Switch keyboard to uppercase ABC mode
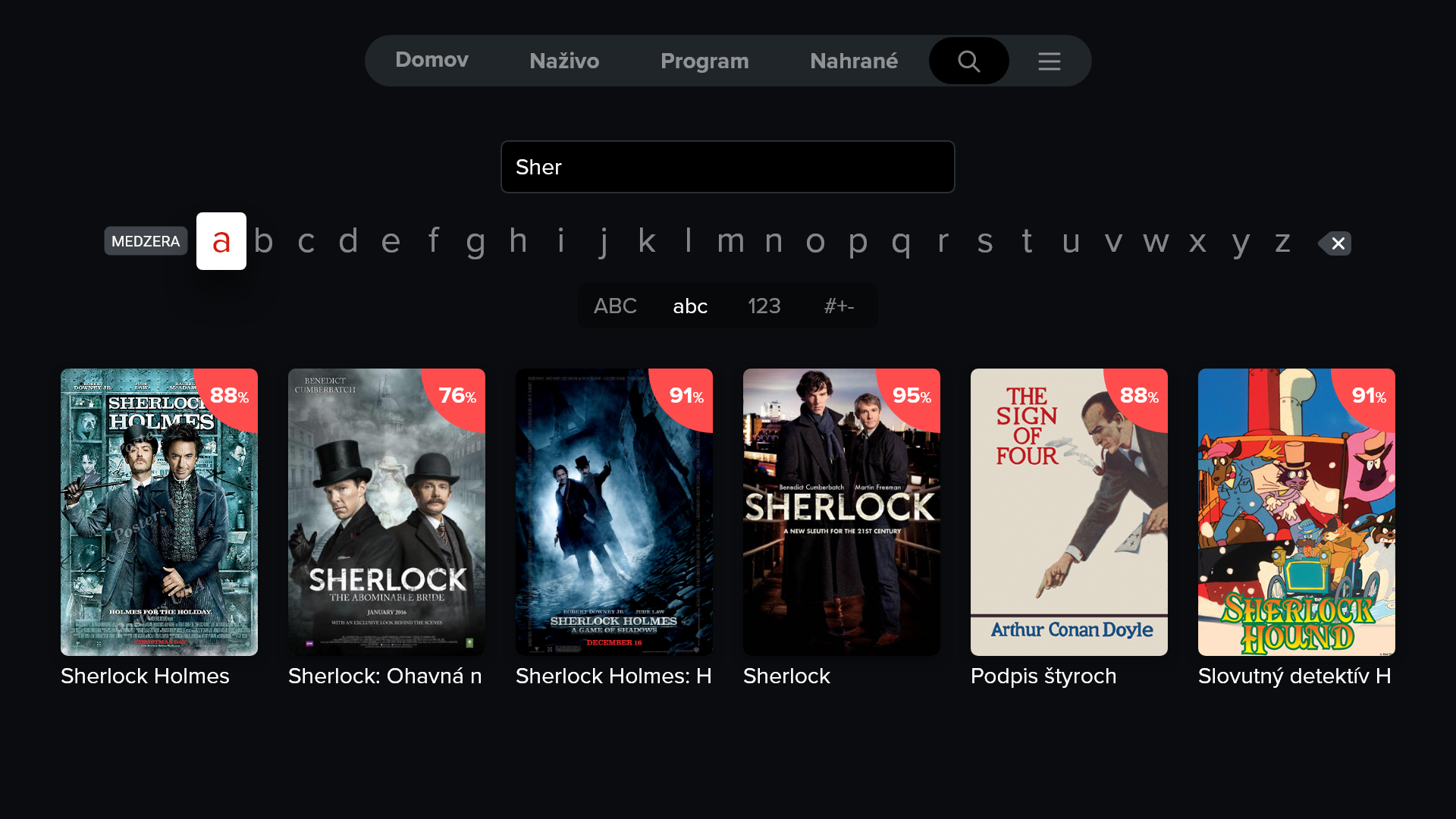1456x819 pixels. coord(615,306)
